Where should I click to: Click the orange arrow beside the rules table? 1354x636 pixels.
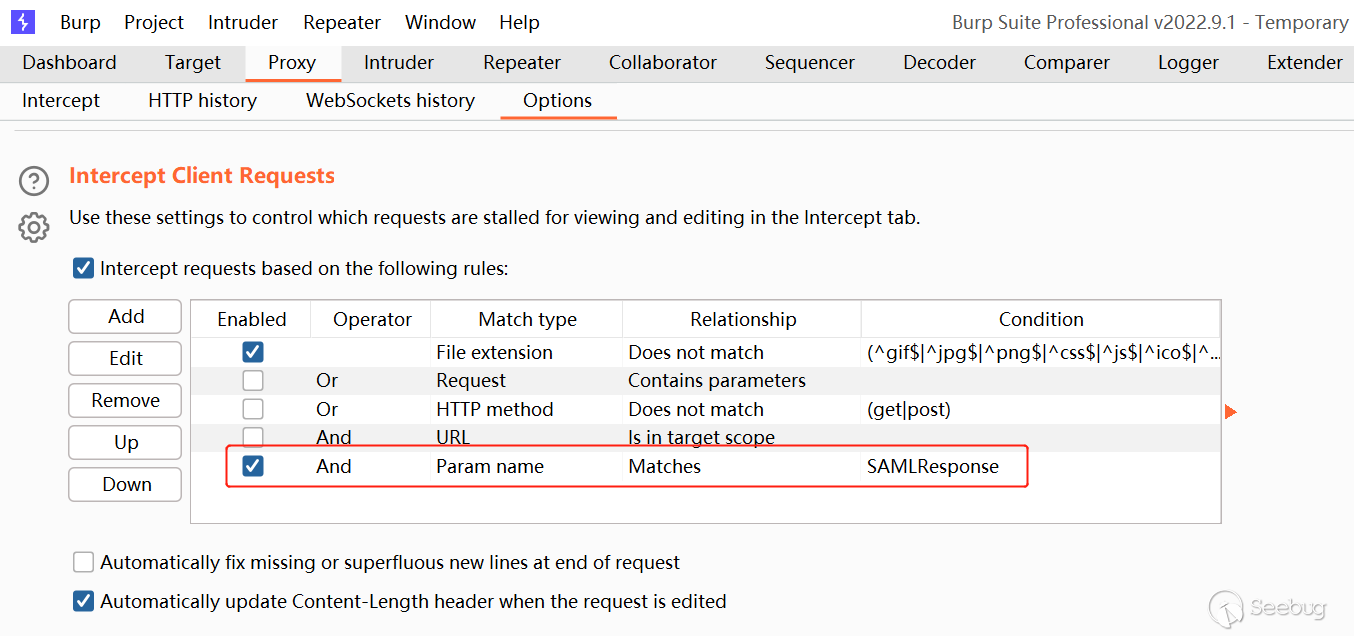[x=1231, y=411]
